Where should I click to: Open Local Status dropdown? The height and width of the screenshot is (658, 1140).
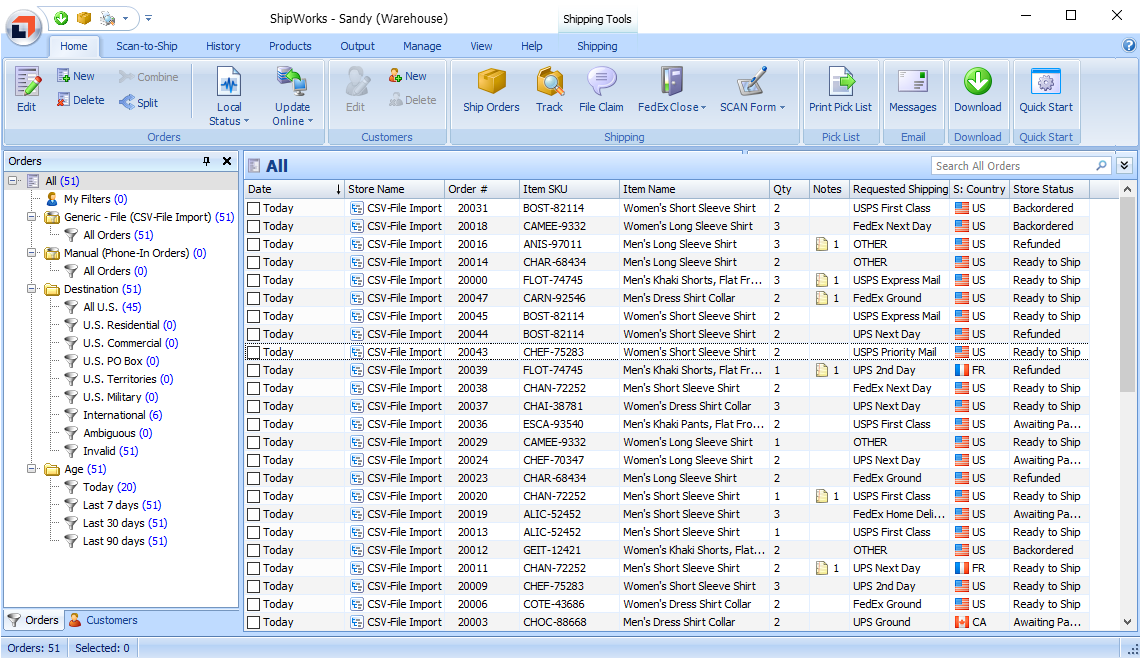229,95
